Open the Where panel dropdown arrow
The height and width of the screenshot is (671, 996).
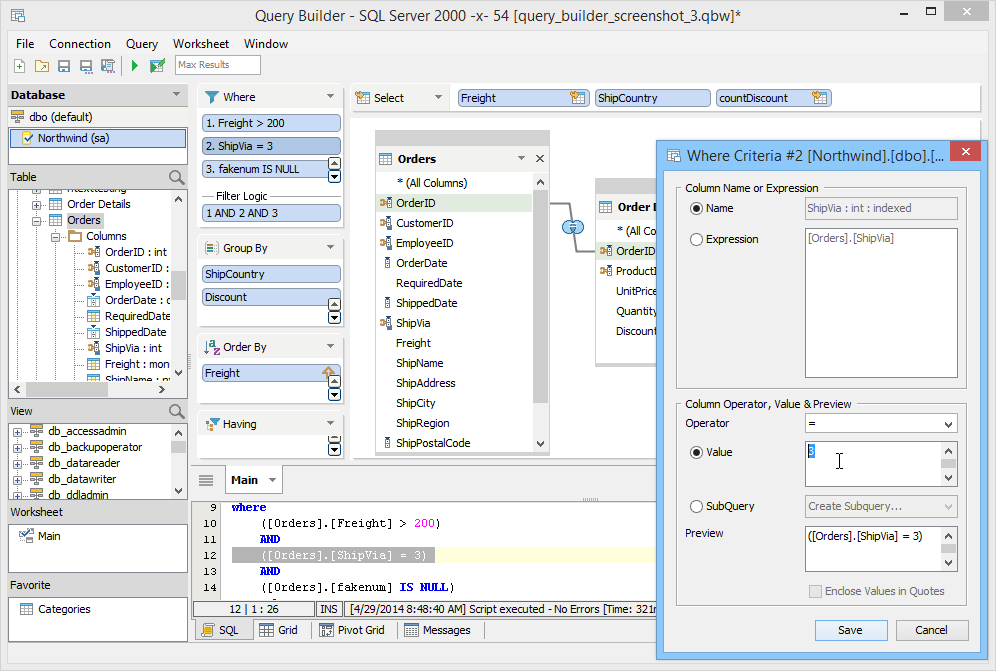click(330, 97)
